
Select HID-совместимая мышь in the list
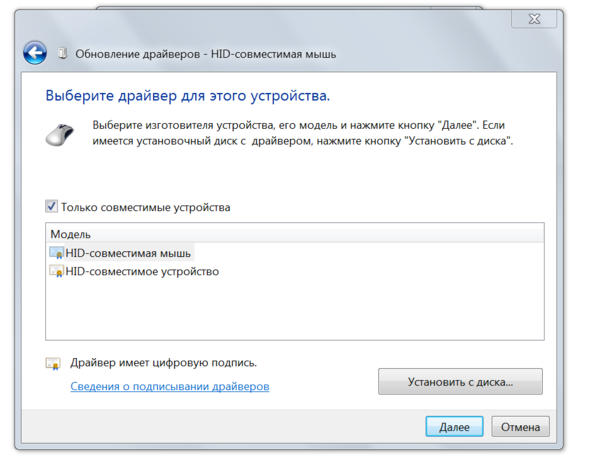128,253
